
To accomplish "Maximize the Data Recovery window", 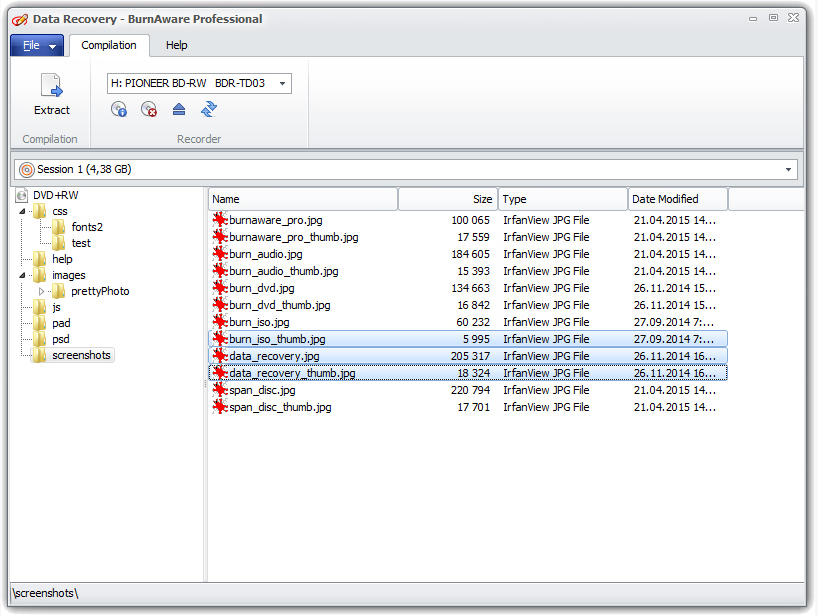I will (x=773, y=18).
